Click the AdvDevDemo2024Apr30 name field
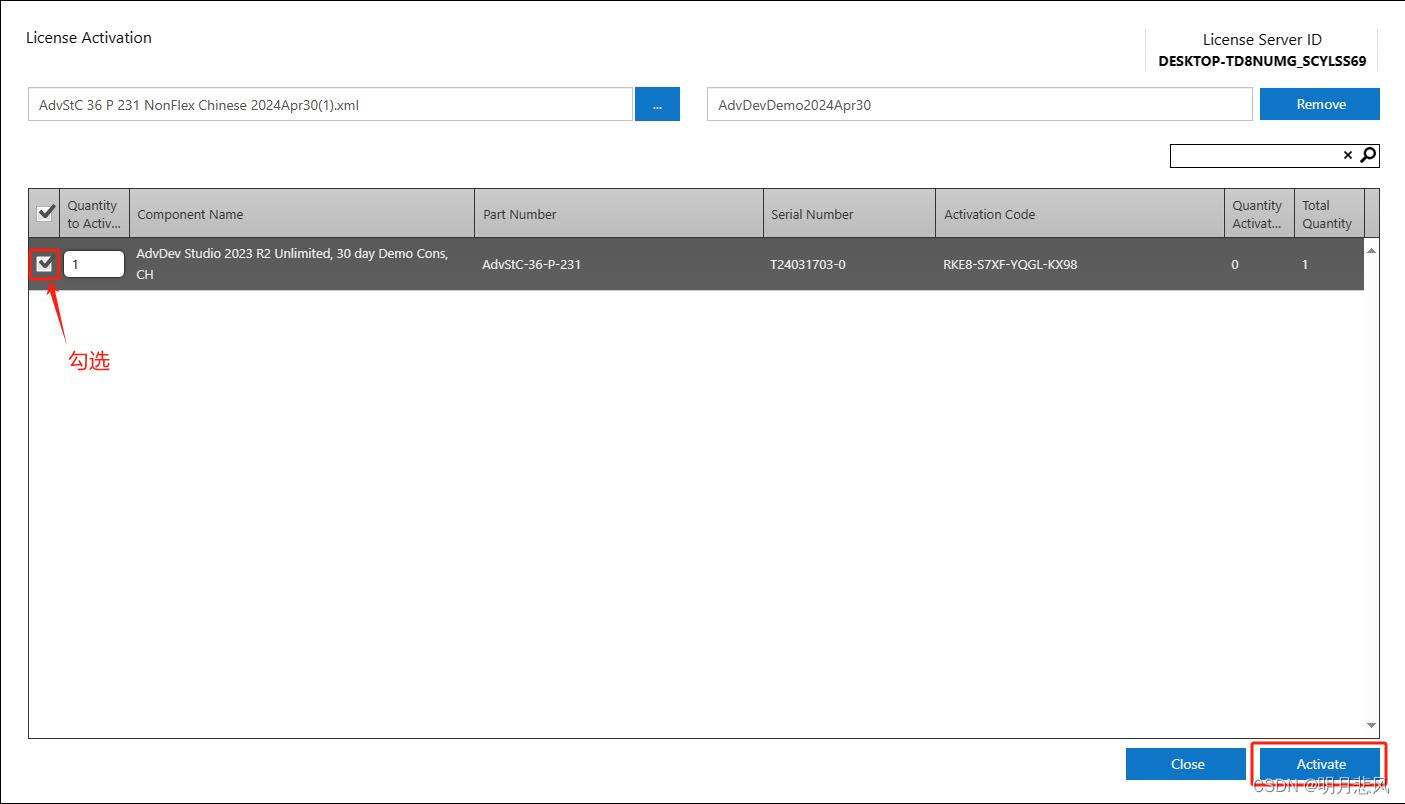1405x804 pixels. point(979,104)
